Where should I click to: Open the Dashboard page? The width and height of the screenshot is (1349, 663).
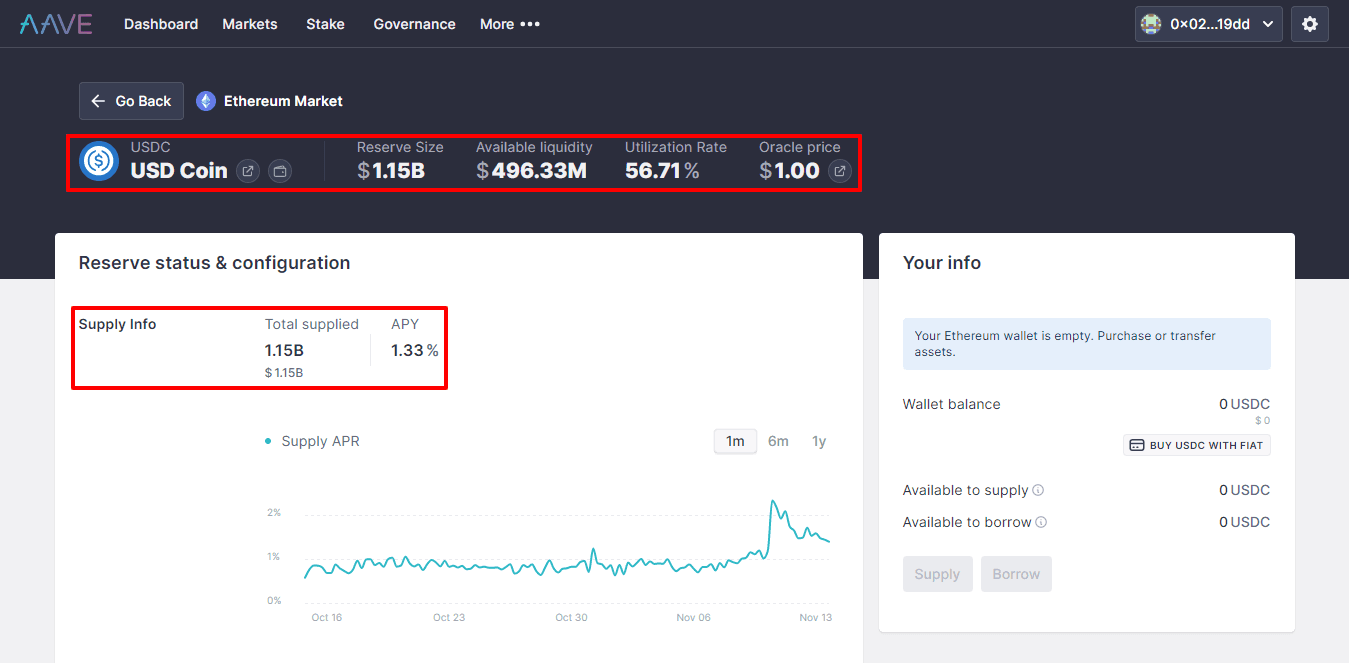[161, 24]
